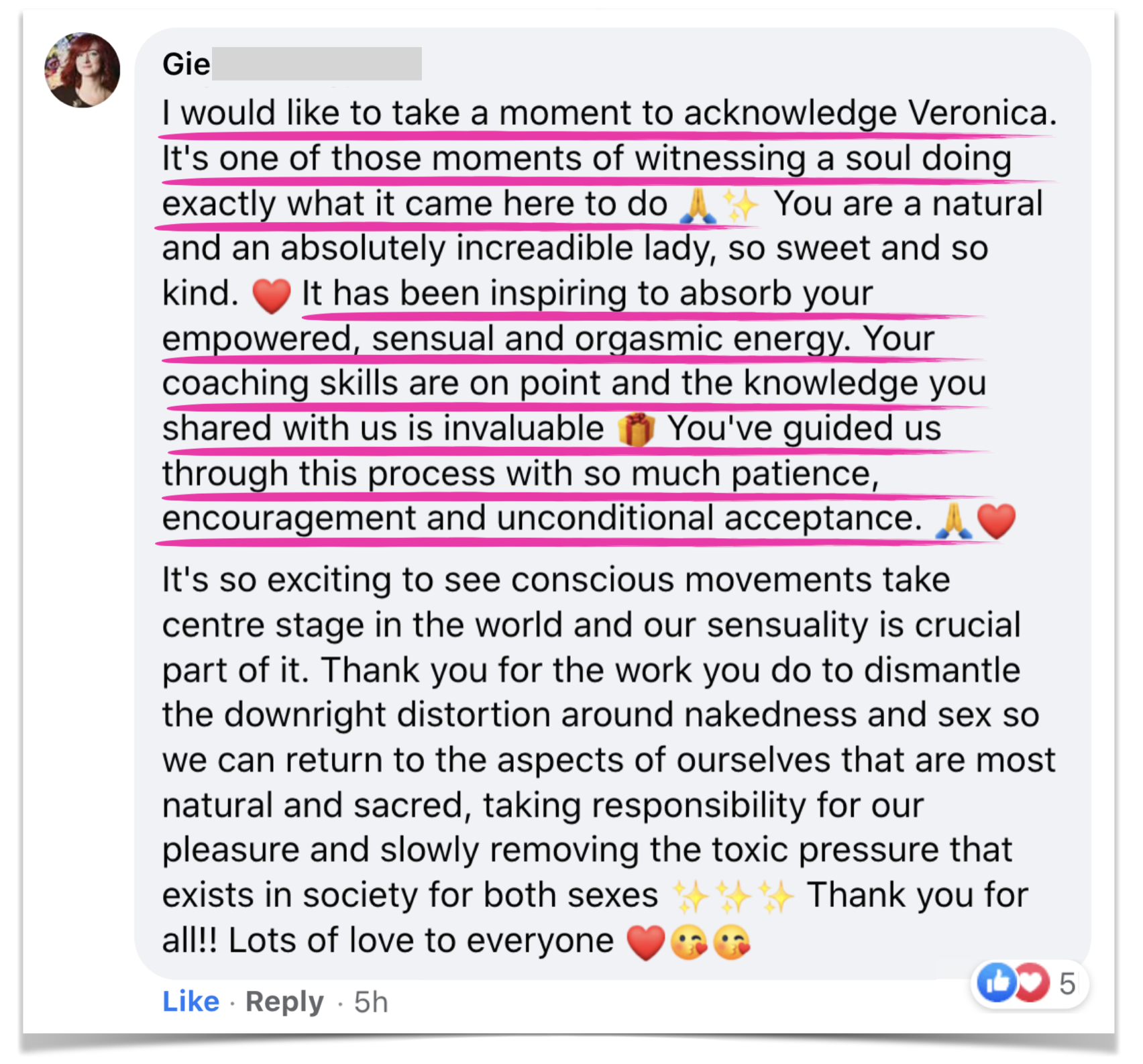This screenshot has height=1064, width=1143.
Task: Click the red heart emoji after "kind."
Action: pos(271,295)
